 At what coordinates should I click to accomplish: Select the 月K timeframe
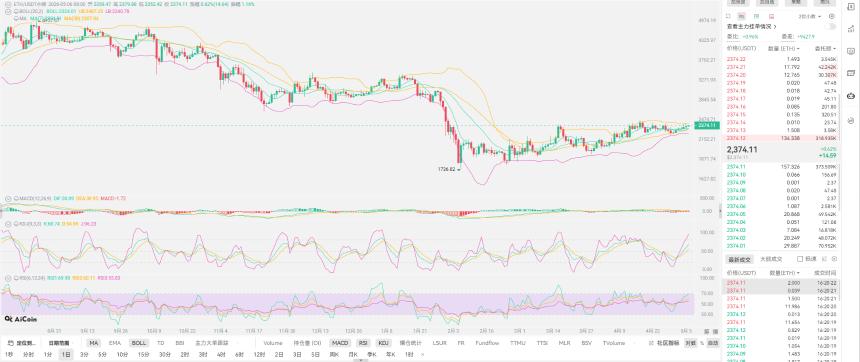(x=353, y=354)
